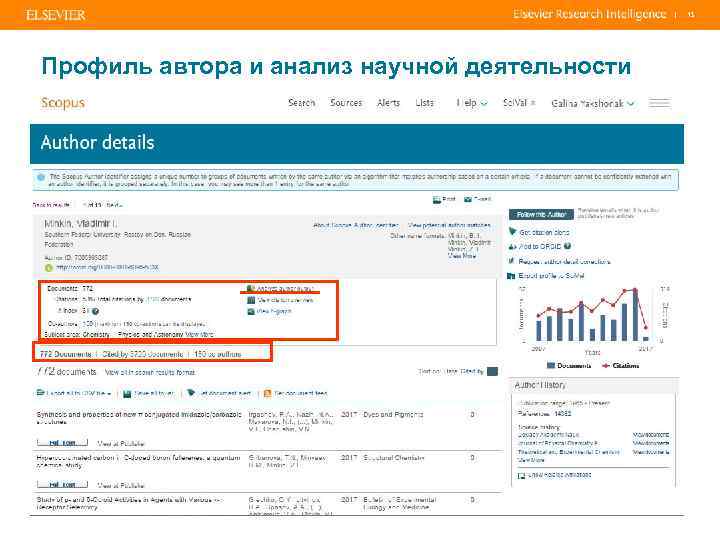Open the 'Study of μ- and δ-Opioid Activities' article
The image size is (720, 540).
(x=129, y=503)
